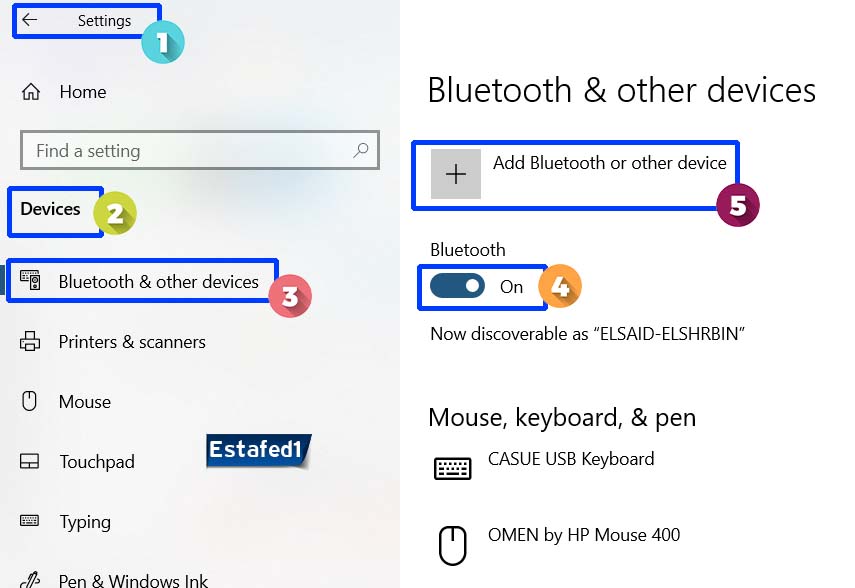Click the search magnifier icon
855x588 pixels.
[361, 151]
